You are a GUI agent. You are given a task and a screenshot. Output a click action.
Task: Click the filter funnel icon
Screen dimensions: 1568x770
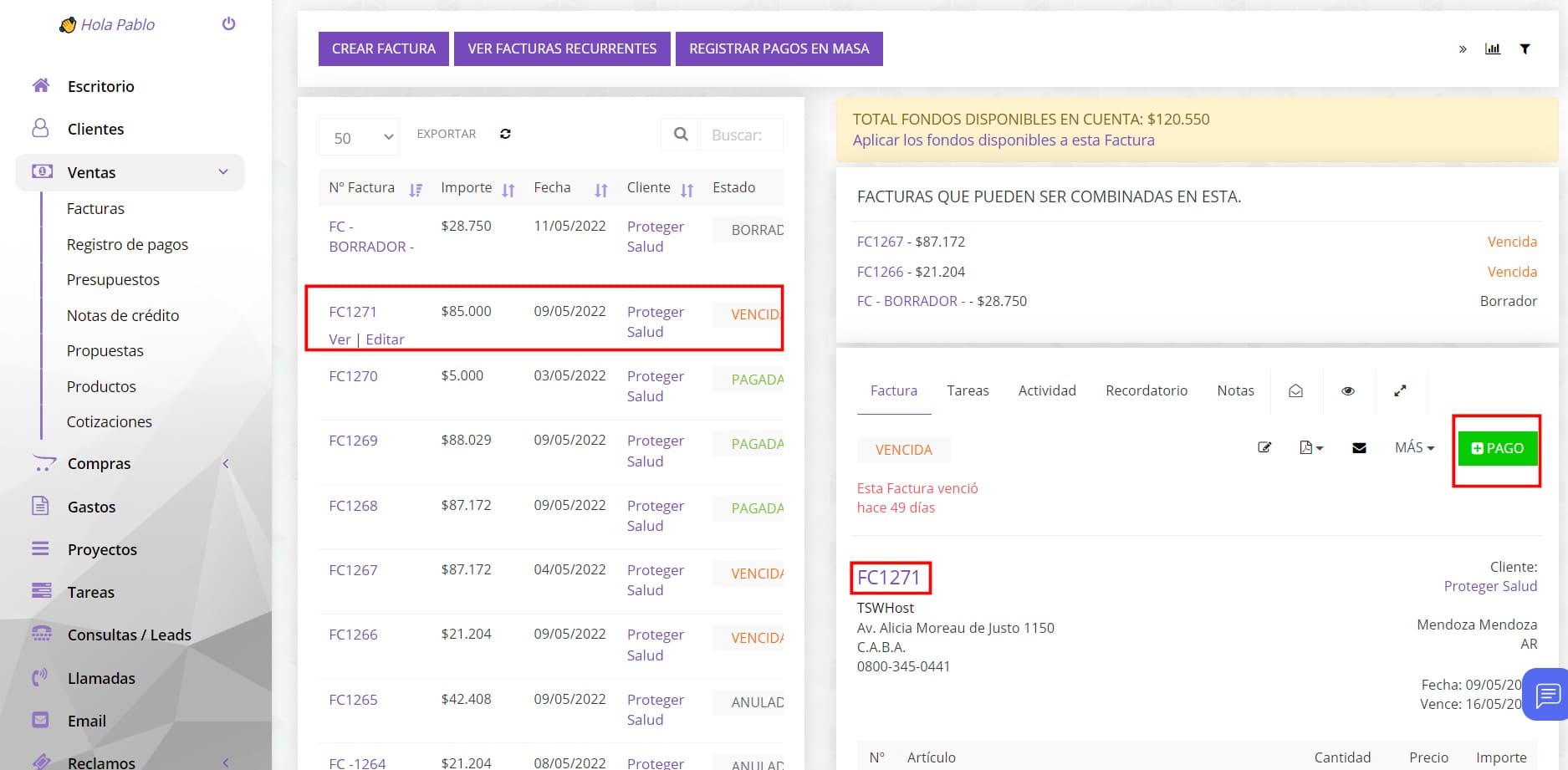tap(1525, 48)
